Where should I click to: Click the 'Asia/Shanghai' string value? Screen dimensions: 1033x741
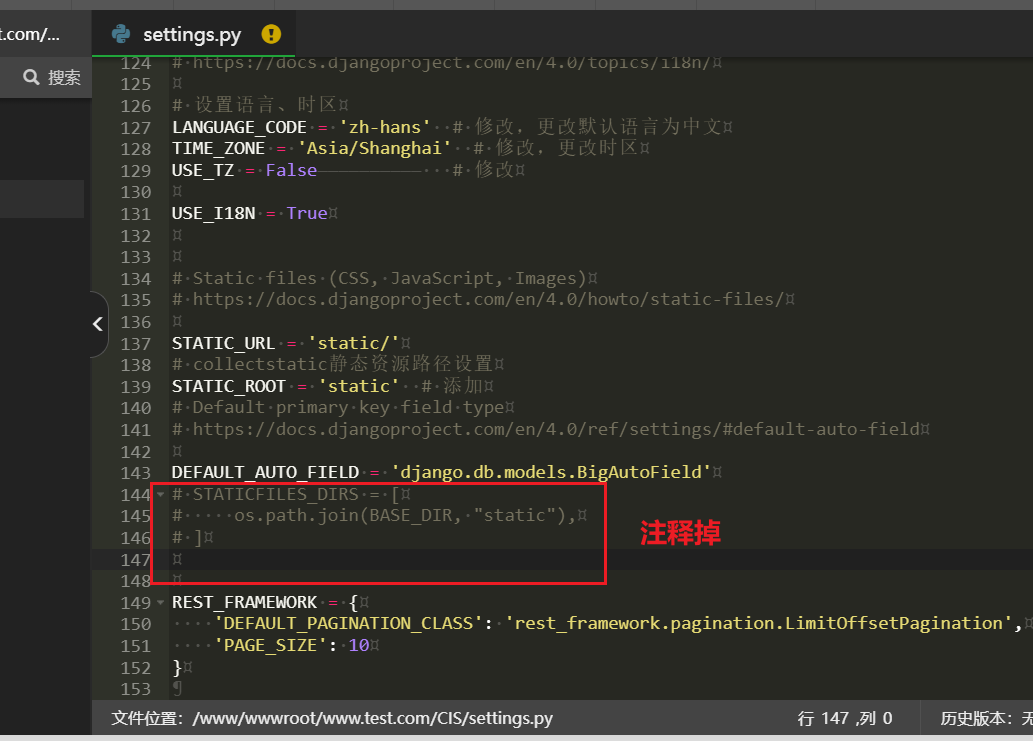pos(374,148)
